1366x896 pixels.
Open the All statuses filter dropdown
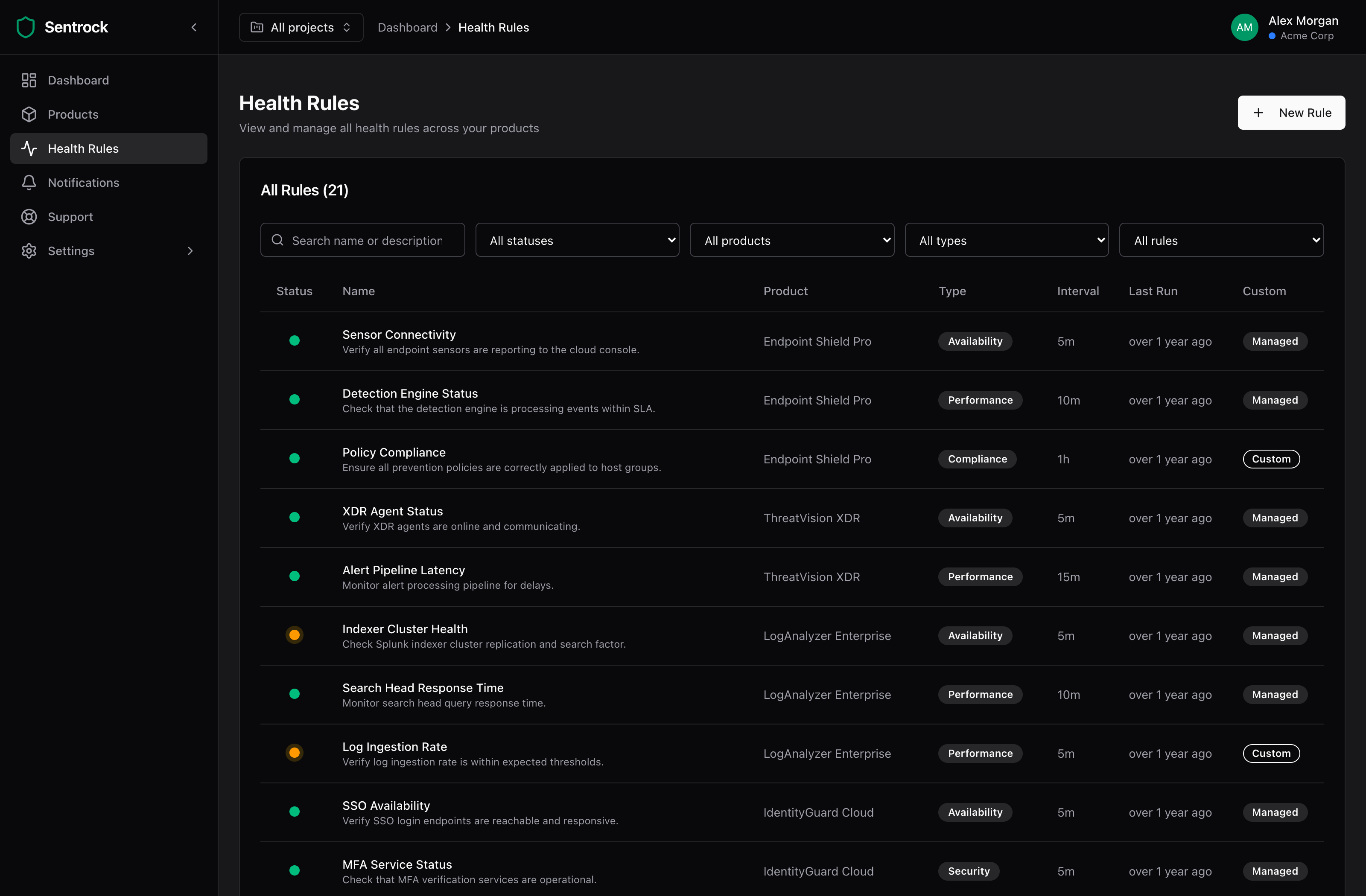pos(577,240)
